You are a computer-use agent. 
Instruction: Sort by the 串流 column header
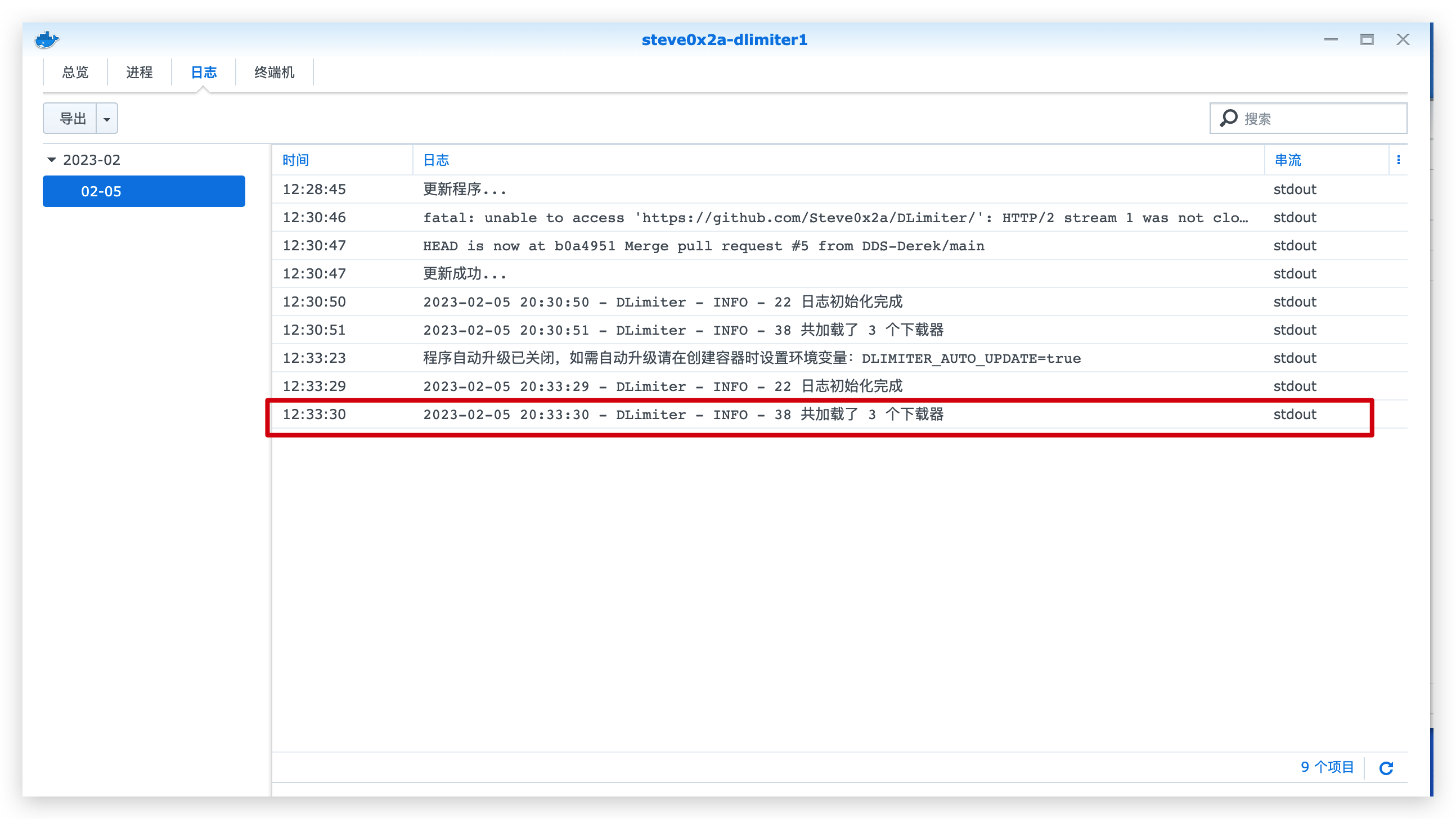click(x=1327, y=160)
